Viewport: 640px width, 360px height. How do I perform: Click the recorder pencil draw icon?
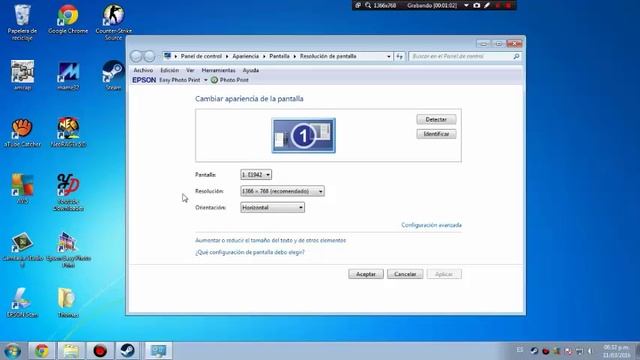pos(487,5)
